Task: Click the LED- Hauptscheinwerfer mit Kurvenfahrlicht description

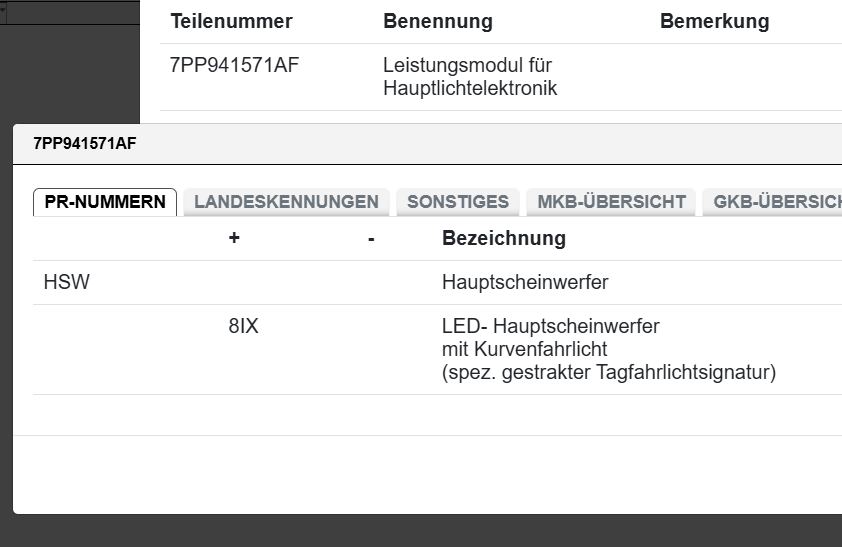Action: [550, 337]
